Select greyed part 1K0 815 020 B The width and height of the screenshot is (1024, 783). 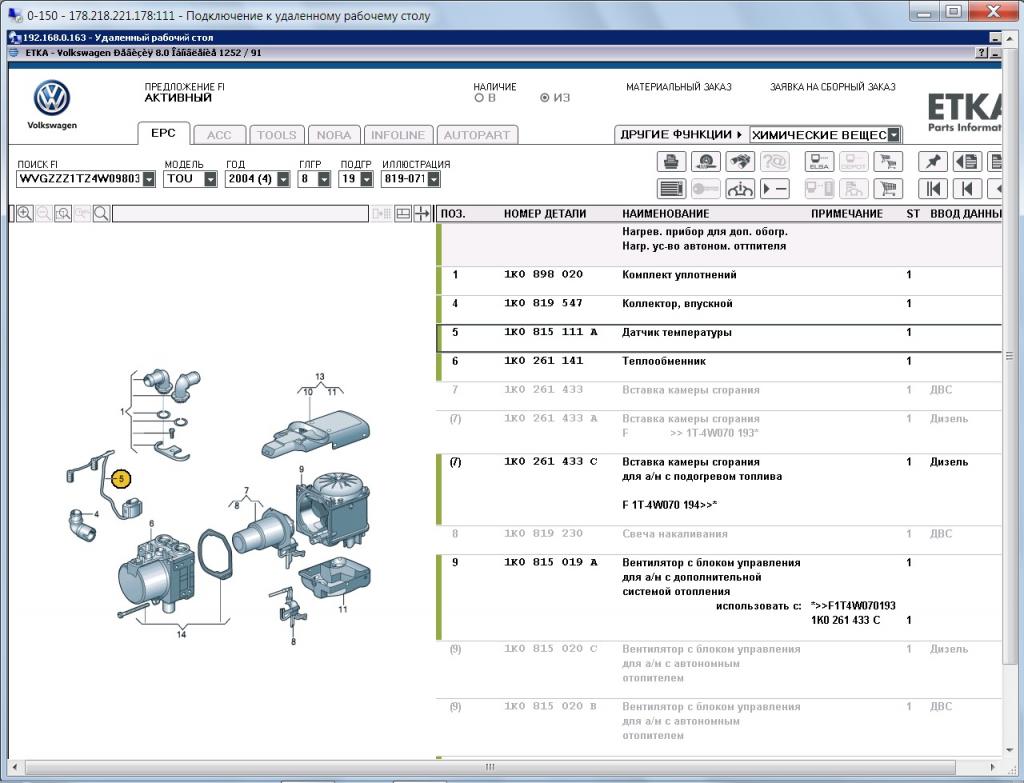(x=550, y=706)
